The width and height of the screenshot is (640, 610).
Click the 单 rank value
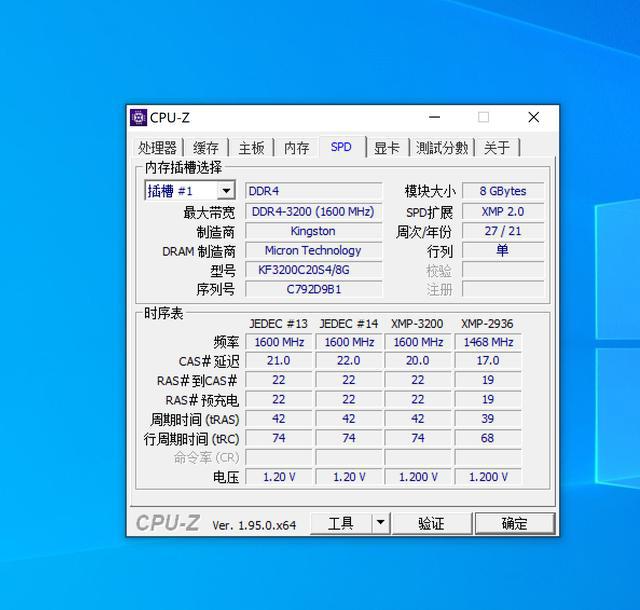coord(503,250)
